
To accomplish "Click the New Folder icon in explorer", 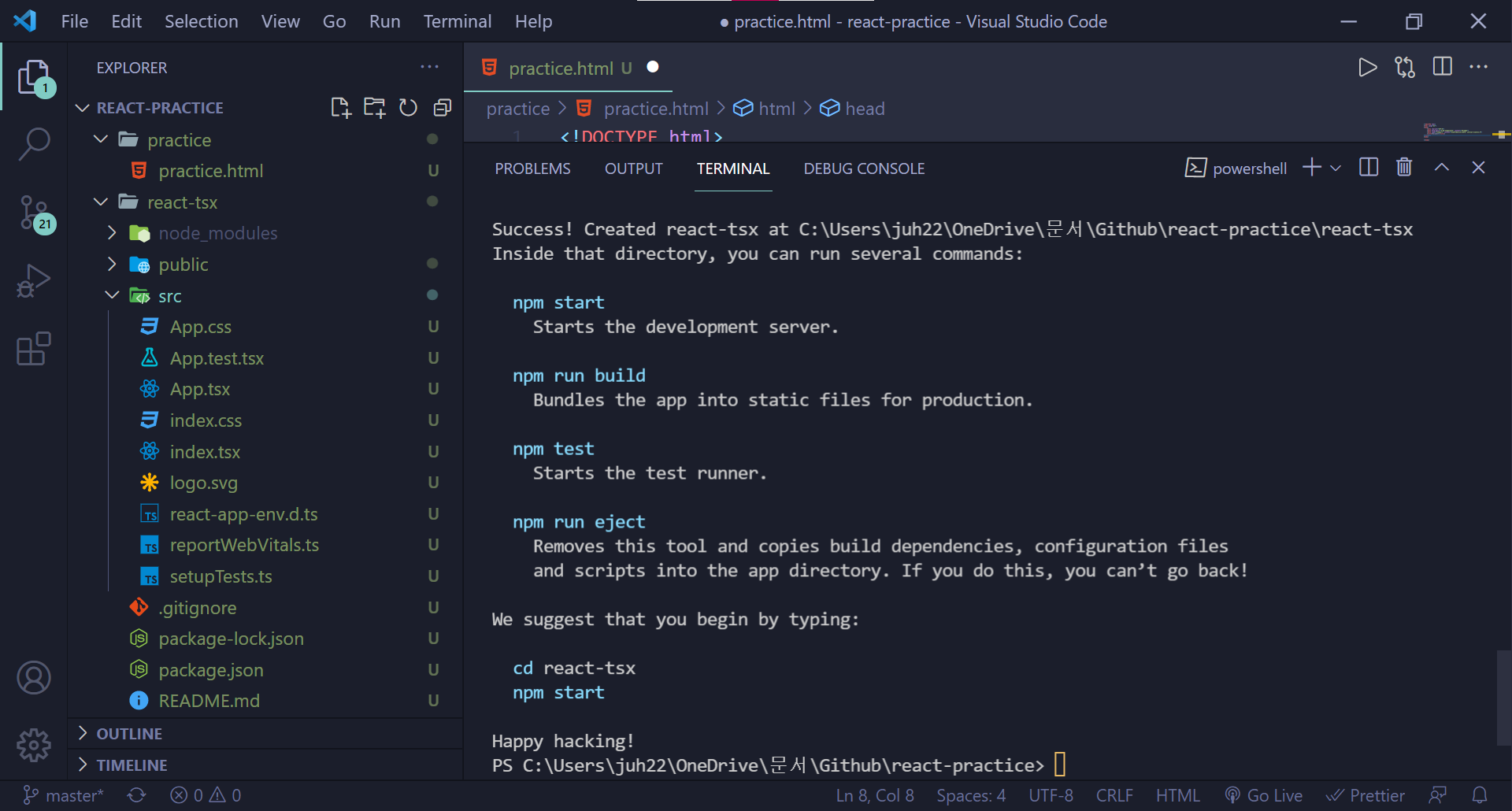I will 374,108.
